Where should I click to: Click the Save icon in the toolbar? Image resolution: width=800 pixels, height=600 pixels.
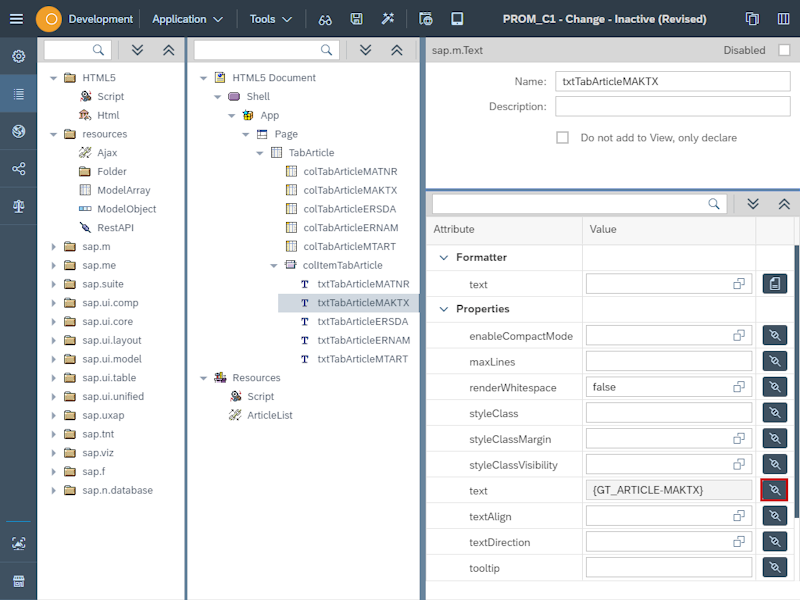pos(355,18)
